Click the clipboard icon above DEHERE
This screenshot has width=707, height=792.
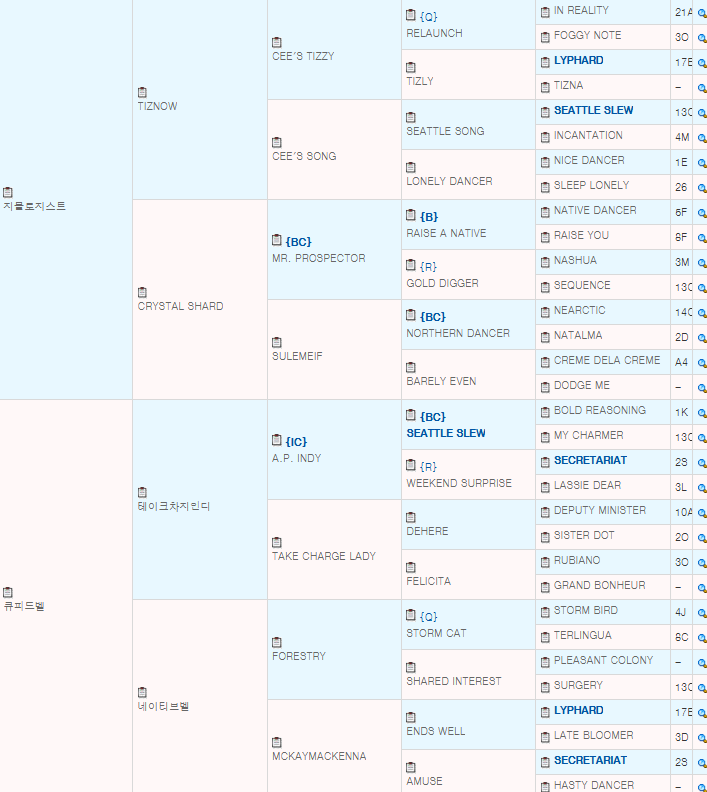[411, 517]
